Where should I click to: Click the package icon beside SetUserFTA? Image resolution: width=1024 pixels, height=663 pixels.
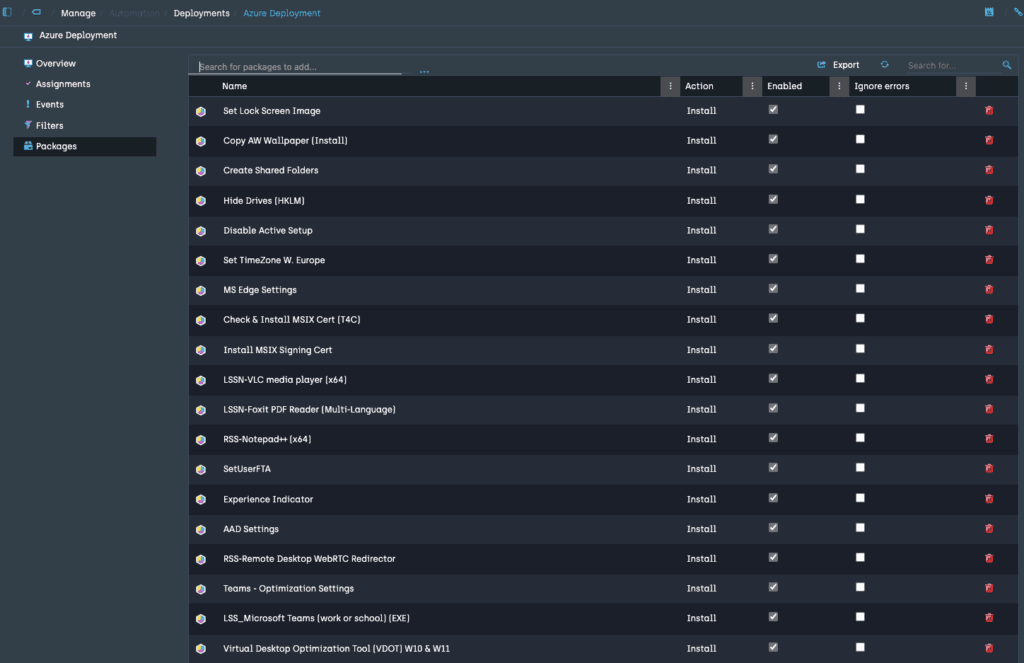(201, 469)
